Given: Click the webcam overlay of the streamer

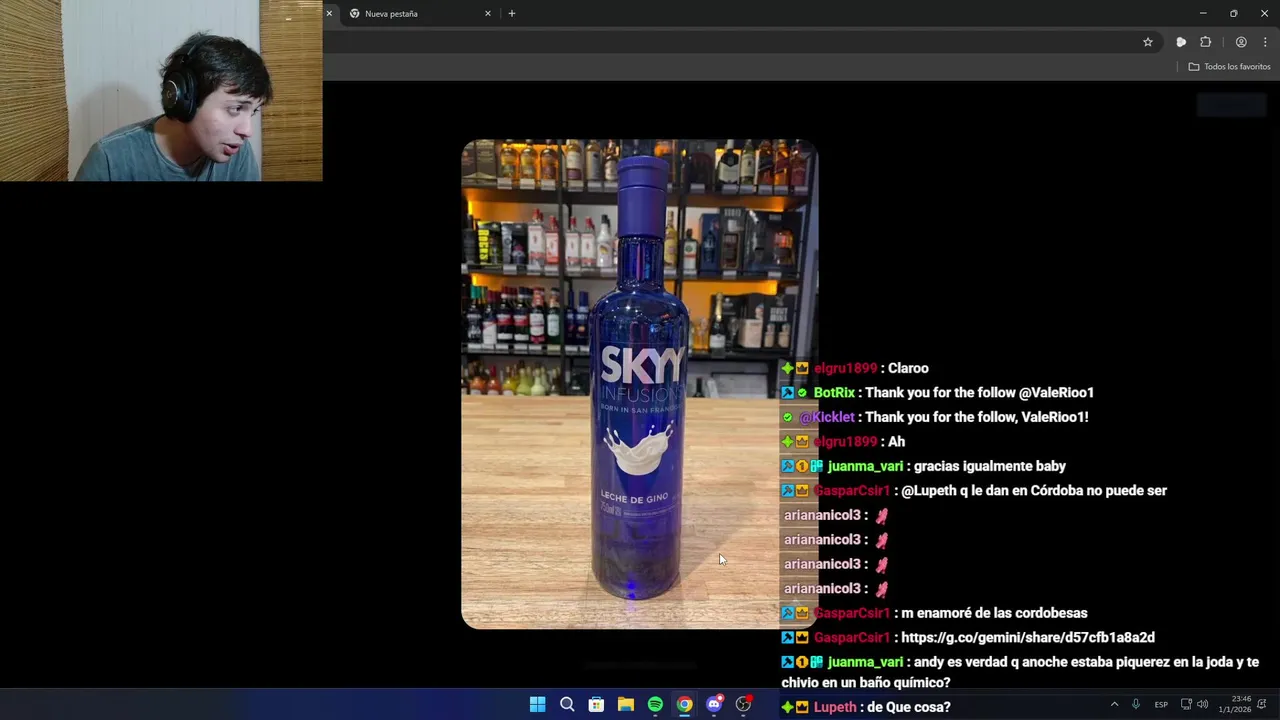Looking at the screenshot, I should point(161,90).
